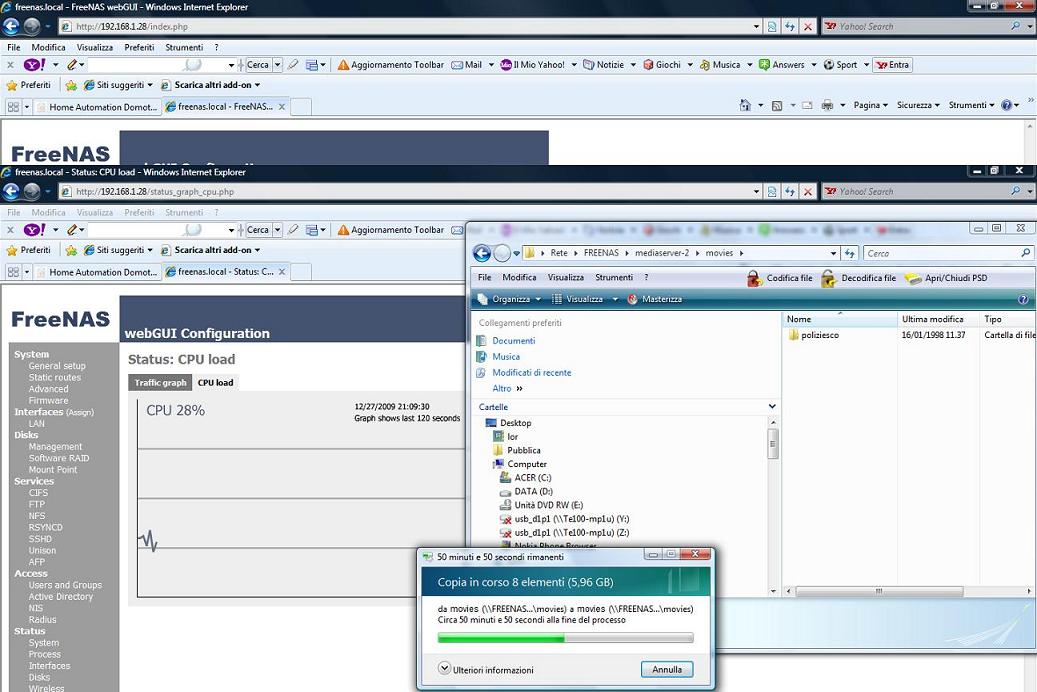Go back in the movies Explorer window

pyautogui.click(x=482, y=253)
